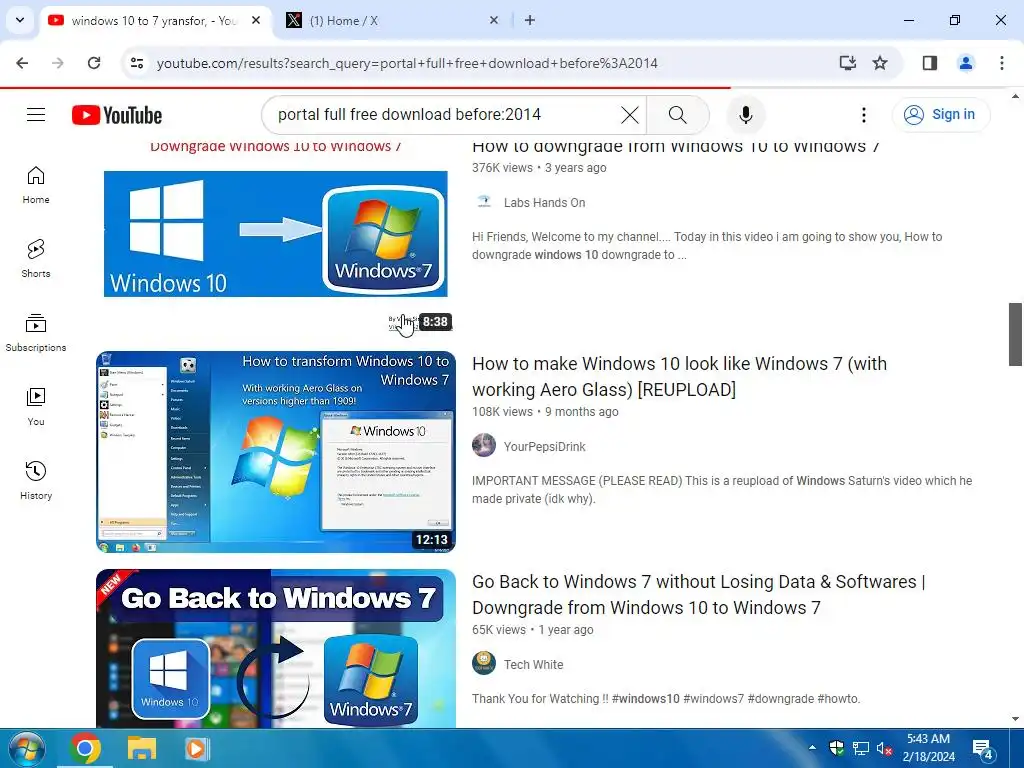Open the YourPepsiDrink channel name
Viewport: 1024px width, 768px height.
(544, 447)
